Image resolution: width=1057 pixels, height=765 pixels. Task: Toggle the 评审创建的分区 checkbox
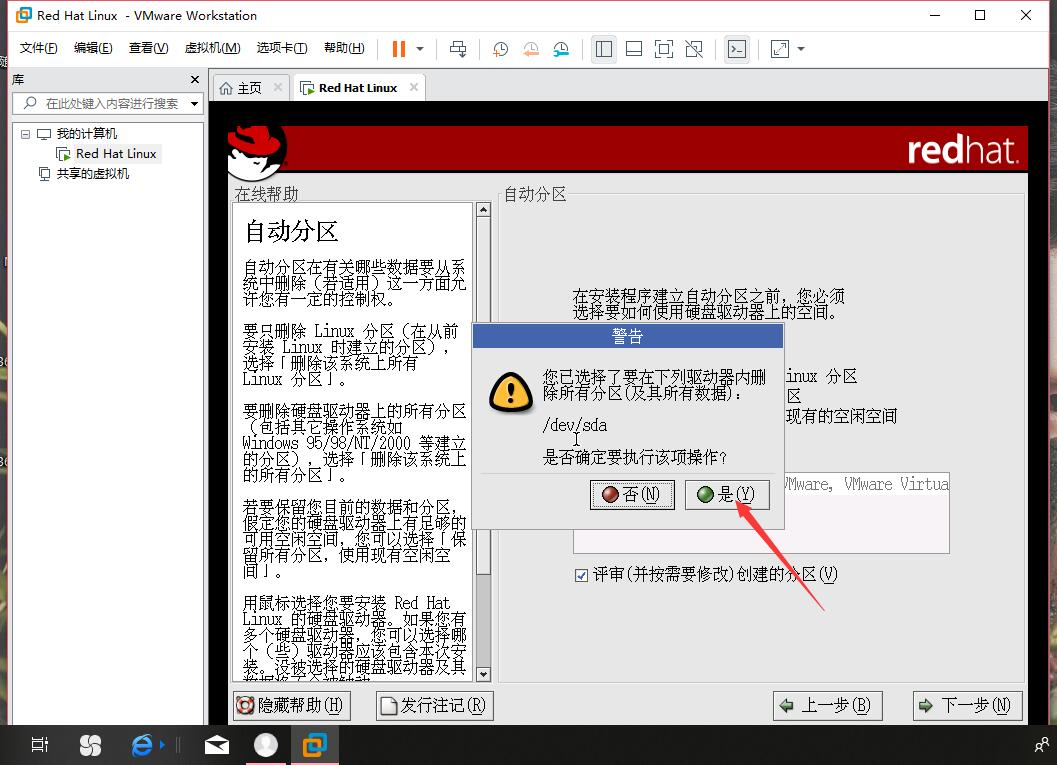point(581,575)
